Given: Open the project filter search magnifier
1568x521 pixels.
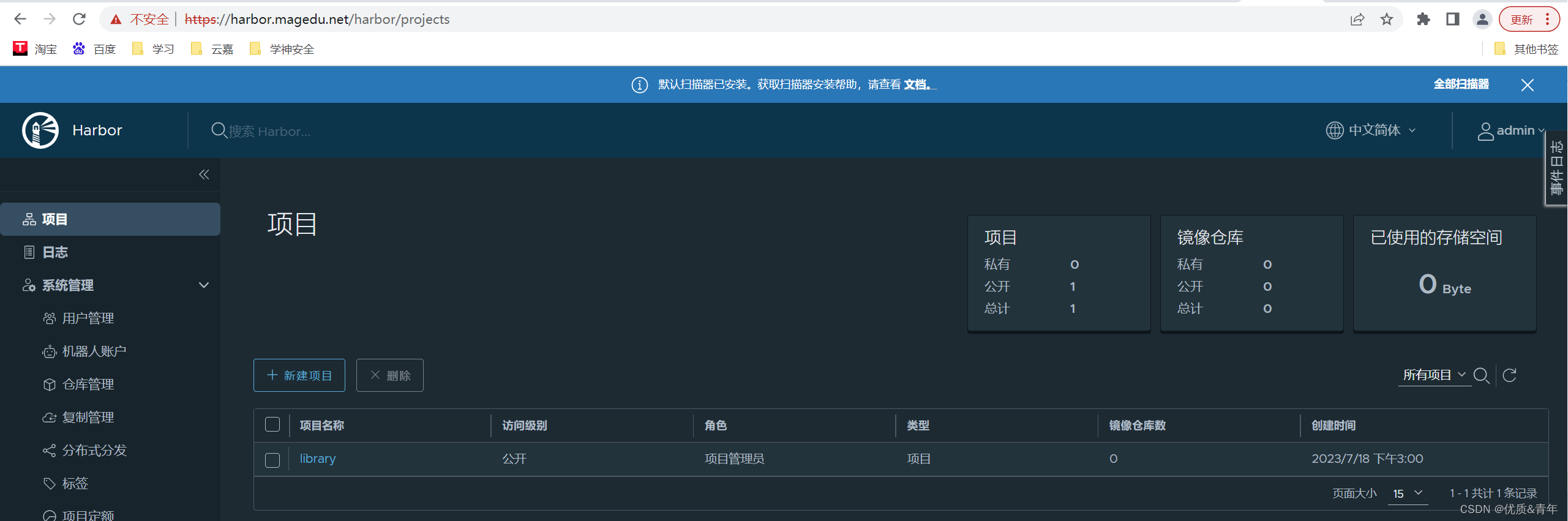Looking at the screenshot, I should 1481,375.
